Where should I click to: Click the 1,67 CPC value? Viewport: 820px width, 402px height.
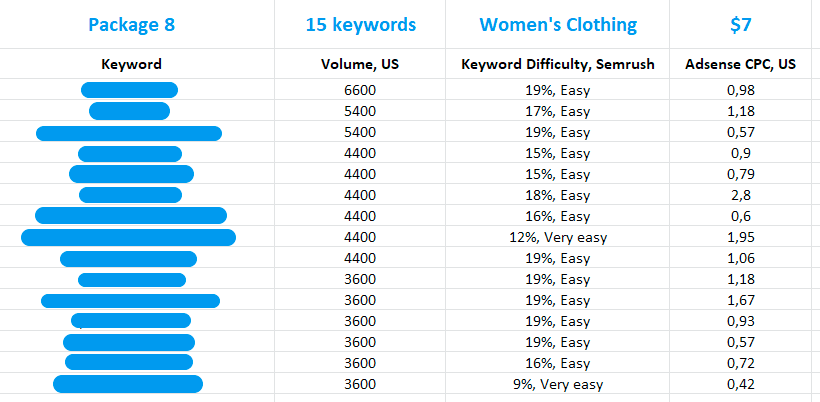click(x=741, y=300)
